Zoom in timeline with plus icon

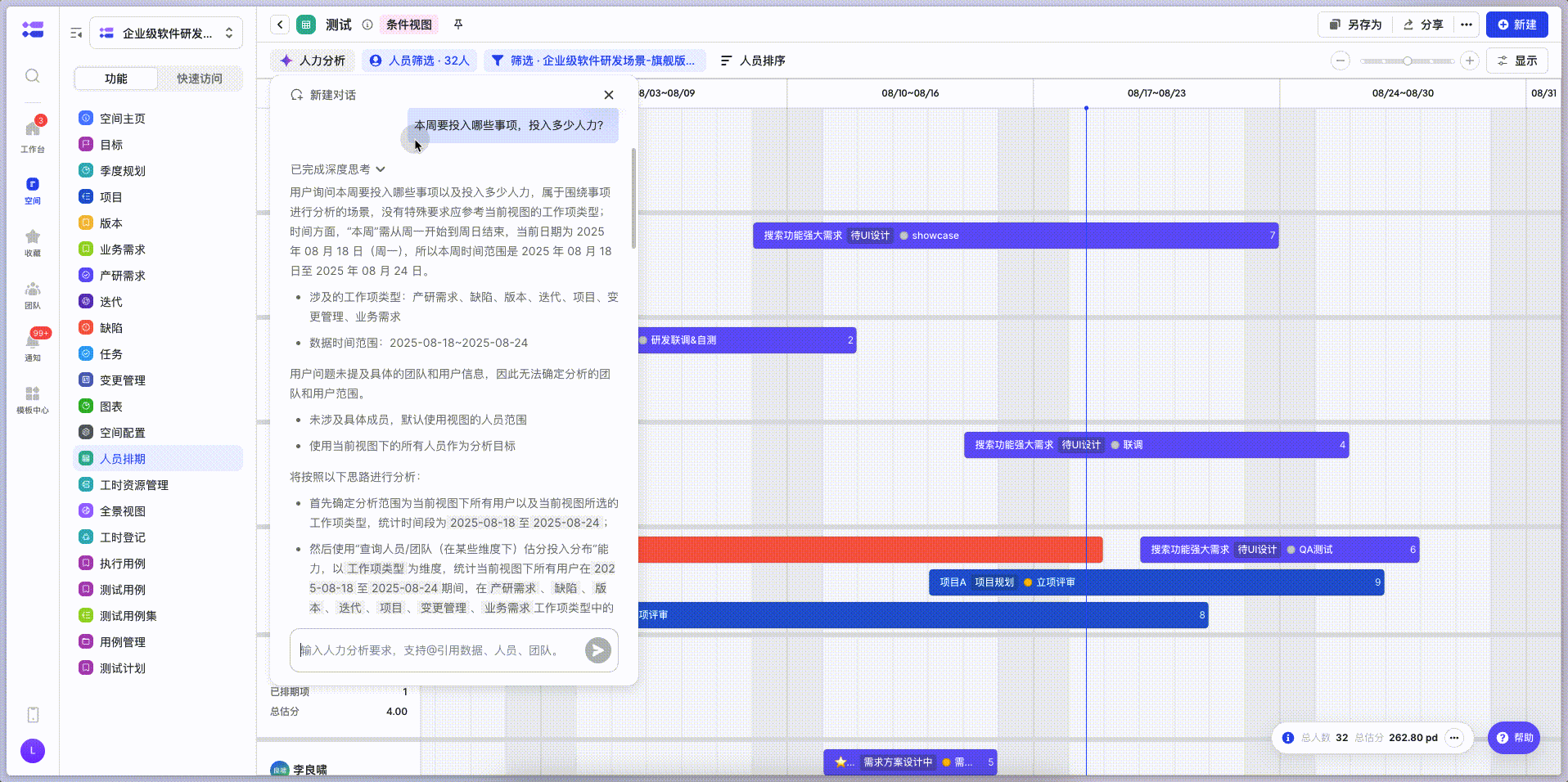[1470, 61]
